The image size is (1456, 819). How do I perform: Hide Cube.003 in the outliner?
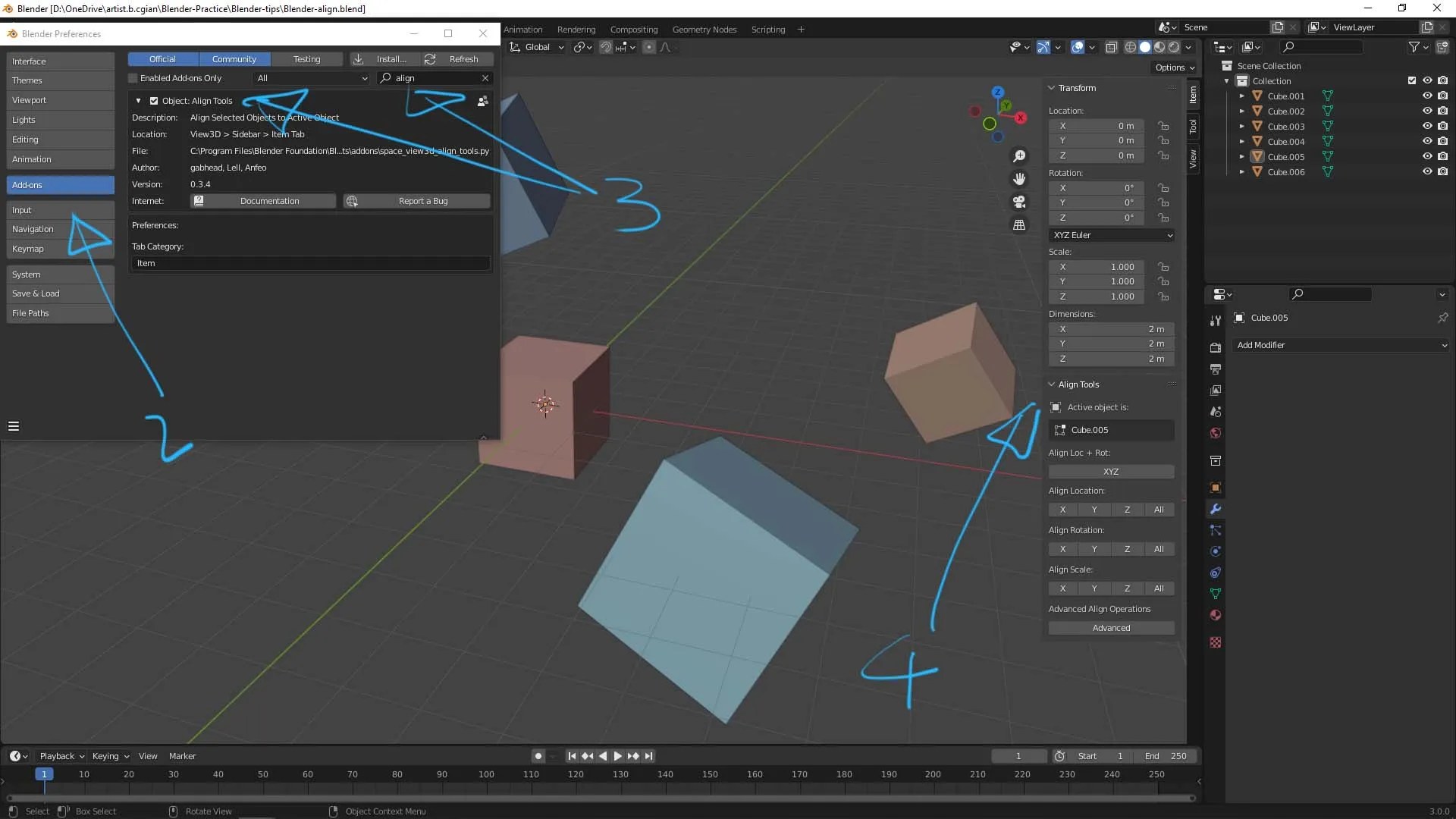[1428, 126]
